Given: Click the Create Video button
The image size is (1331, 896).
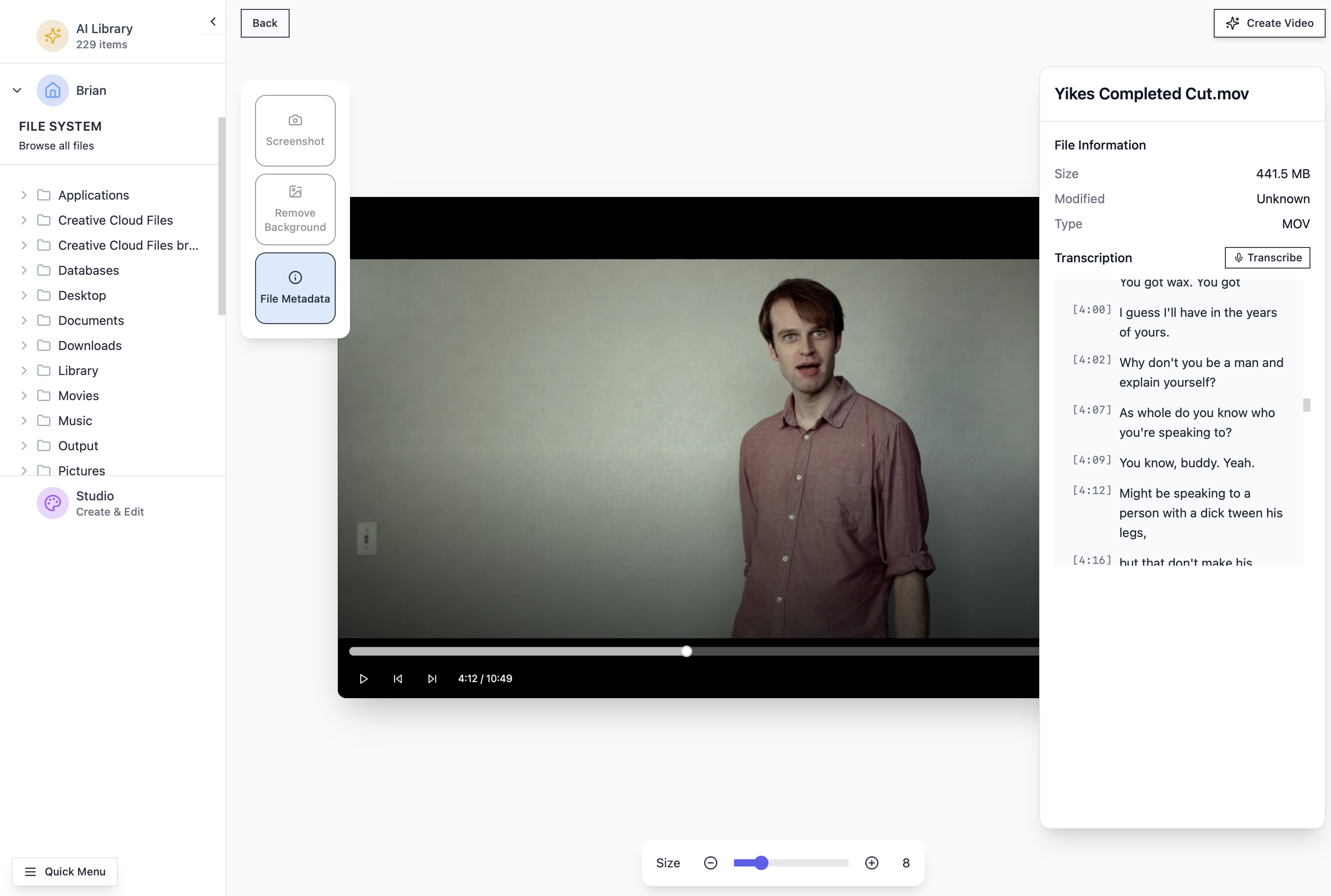Looking at the screenshot, I should click(1269, 23).
